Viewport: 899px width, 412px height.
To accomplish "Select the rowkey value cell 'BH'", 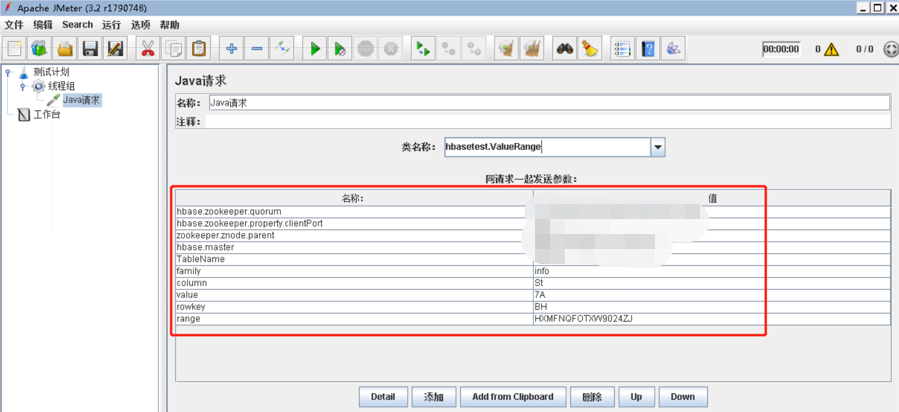I will (x=712, y=307).
